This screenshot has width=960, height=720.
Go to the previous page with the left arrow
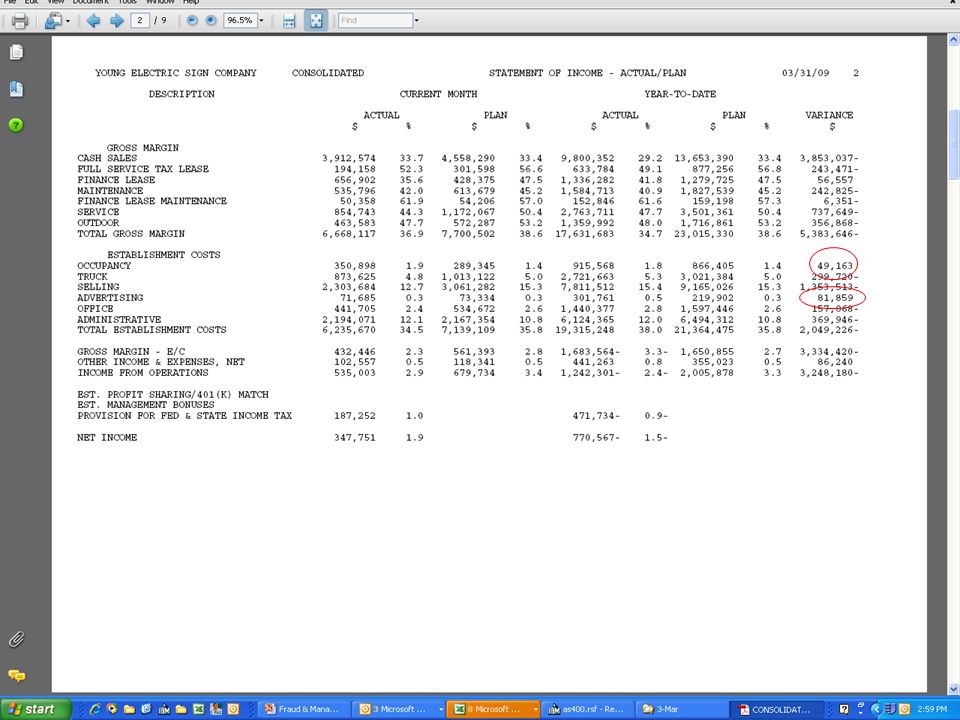click(94, 21)
